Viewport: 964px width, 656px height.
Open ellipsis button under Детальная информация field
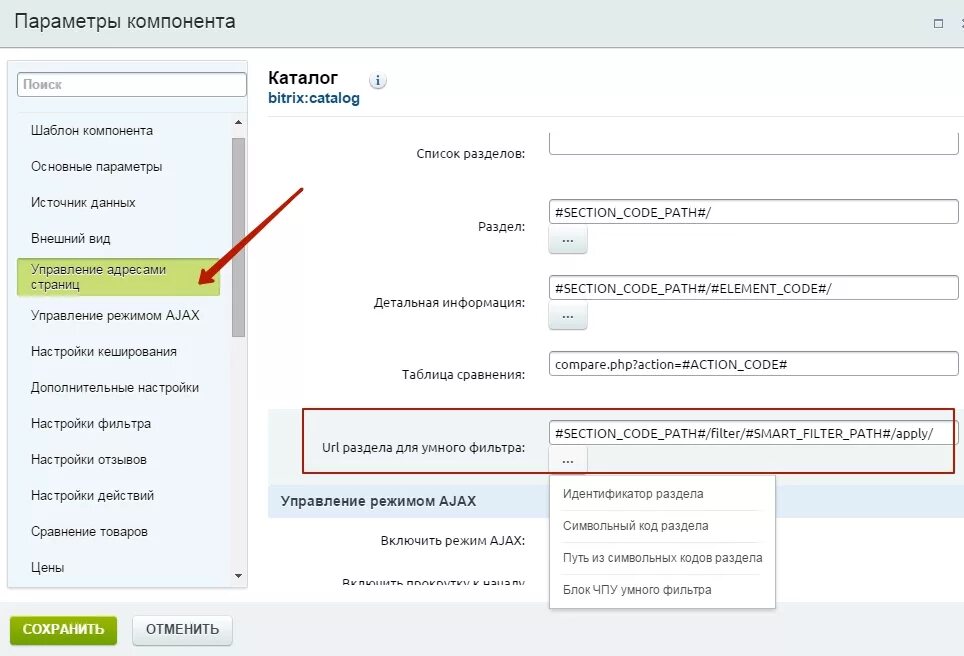pos(567,316)
